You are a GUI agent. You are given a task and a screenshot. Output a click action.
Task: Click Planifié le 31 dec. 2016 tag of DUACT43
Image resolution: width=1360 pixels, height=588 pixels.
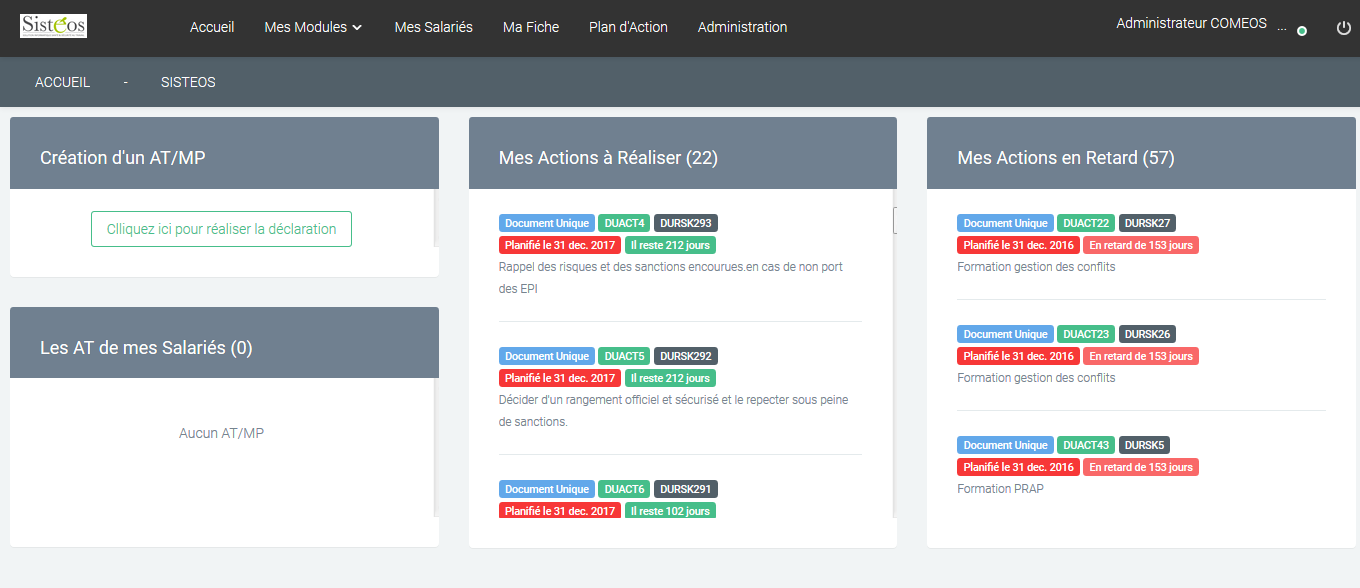(x=1018, y=467)
